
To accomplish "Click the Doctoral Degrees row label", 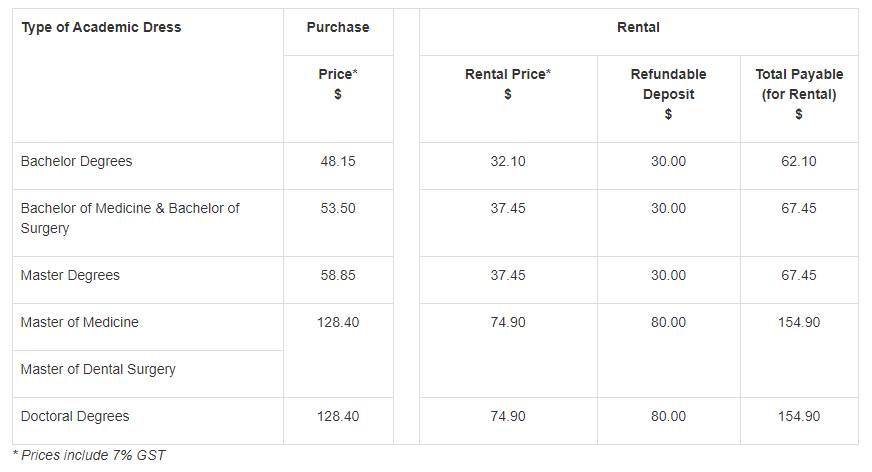I will [x=75, y=416].
